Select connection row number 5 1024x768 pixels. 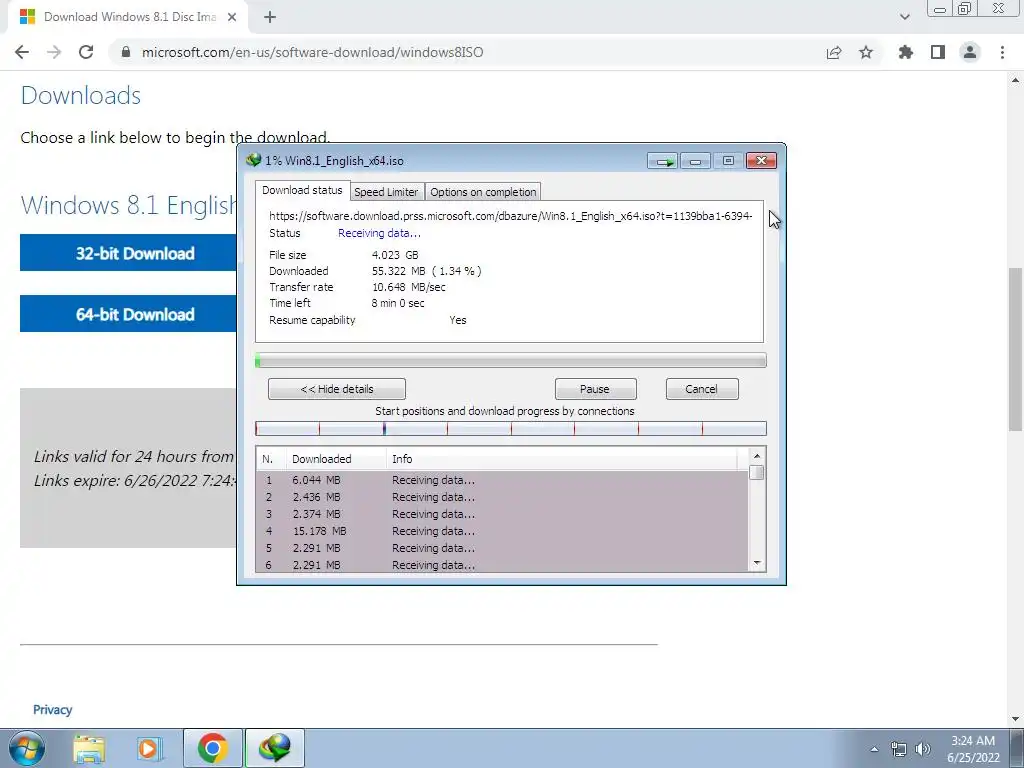tap(502, 548)
